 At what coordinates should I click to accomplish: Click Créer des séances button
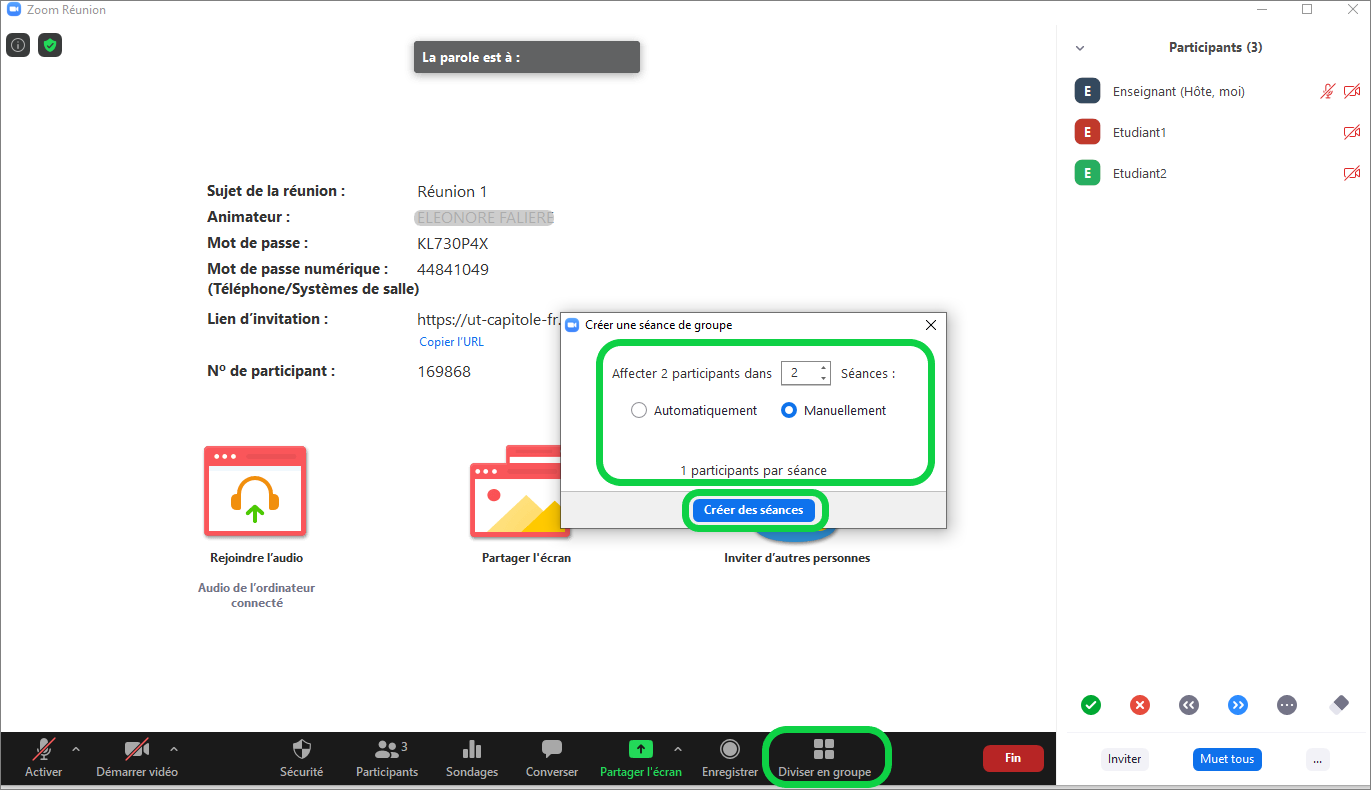[753, 510]
